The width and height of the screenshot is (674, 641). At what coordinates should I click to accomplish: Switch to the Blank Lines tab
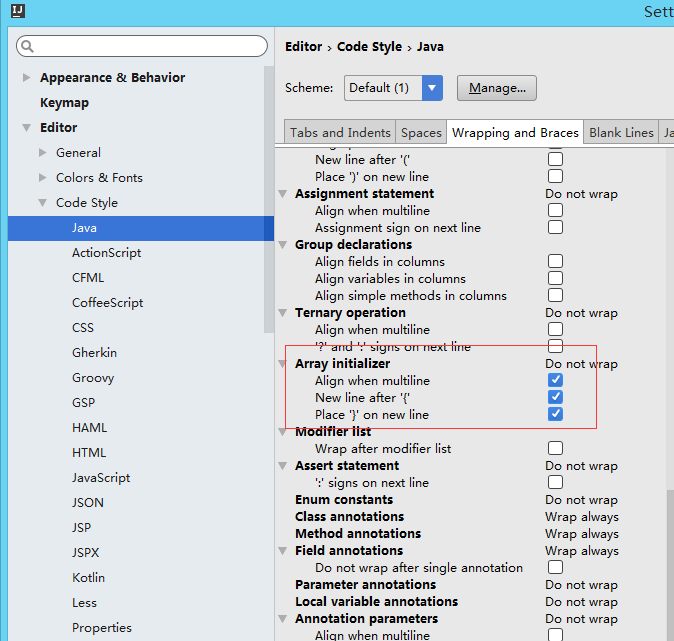pyautogui.click(x=621, y=132)
